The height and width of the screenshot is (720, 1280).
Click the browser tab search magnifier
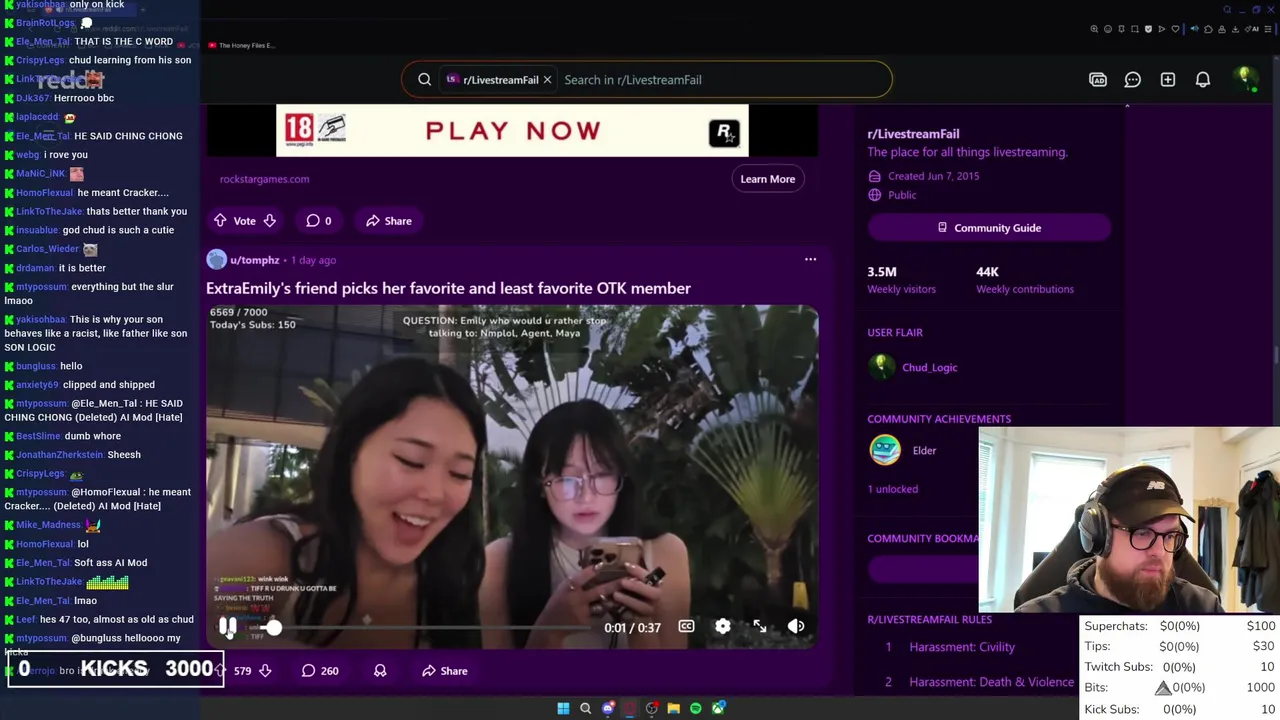pos(1227,10)
